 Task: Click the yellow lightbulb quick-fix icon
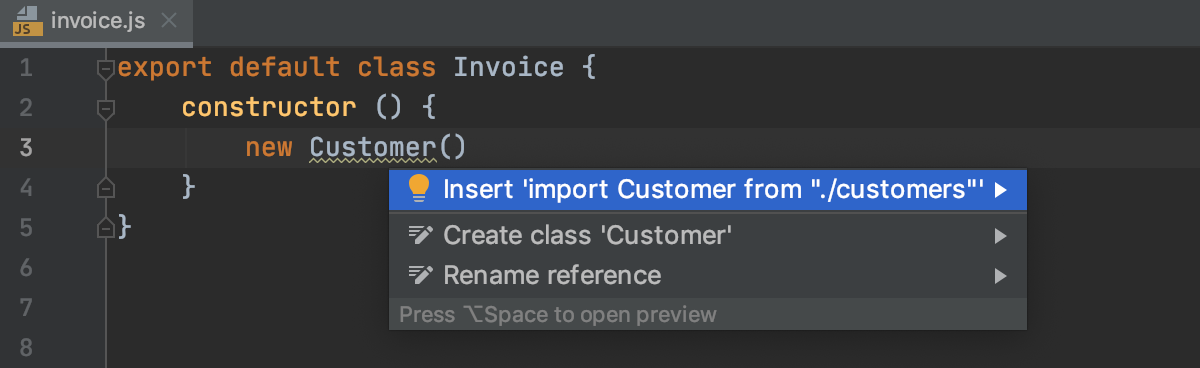[419, 189]
